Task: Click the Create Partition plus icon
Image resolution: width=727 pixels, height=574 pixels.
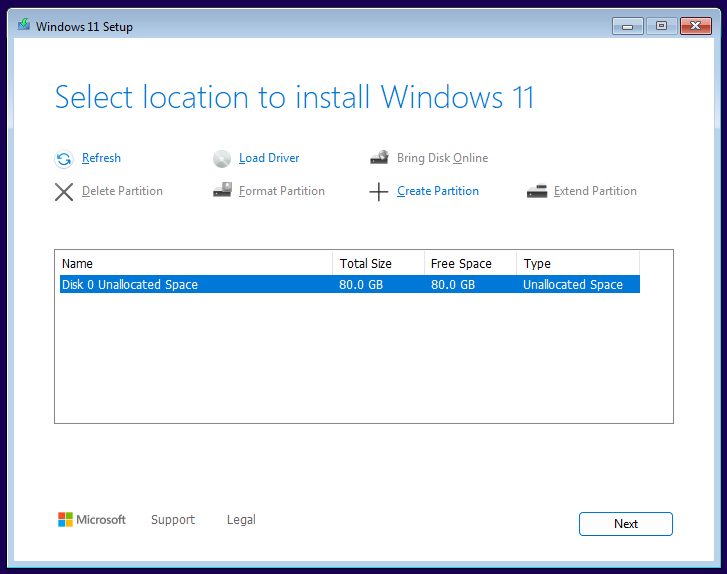Action: click(379, 191)
